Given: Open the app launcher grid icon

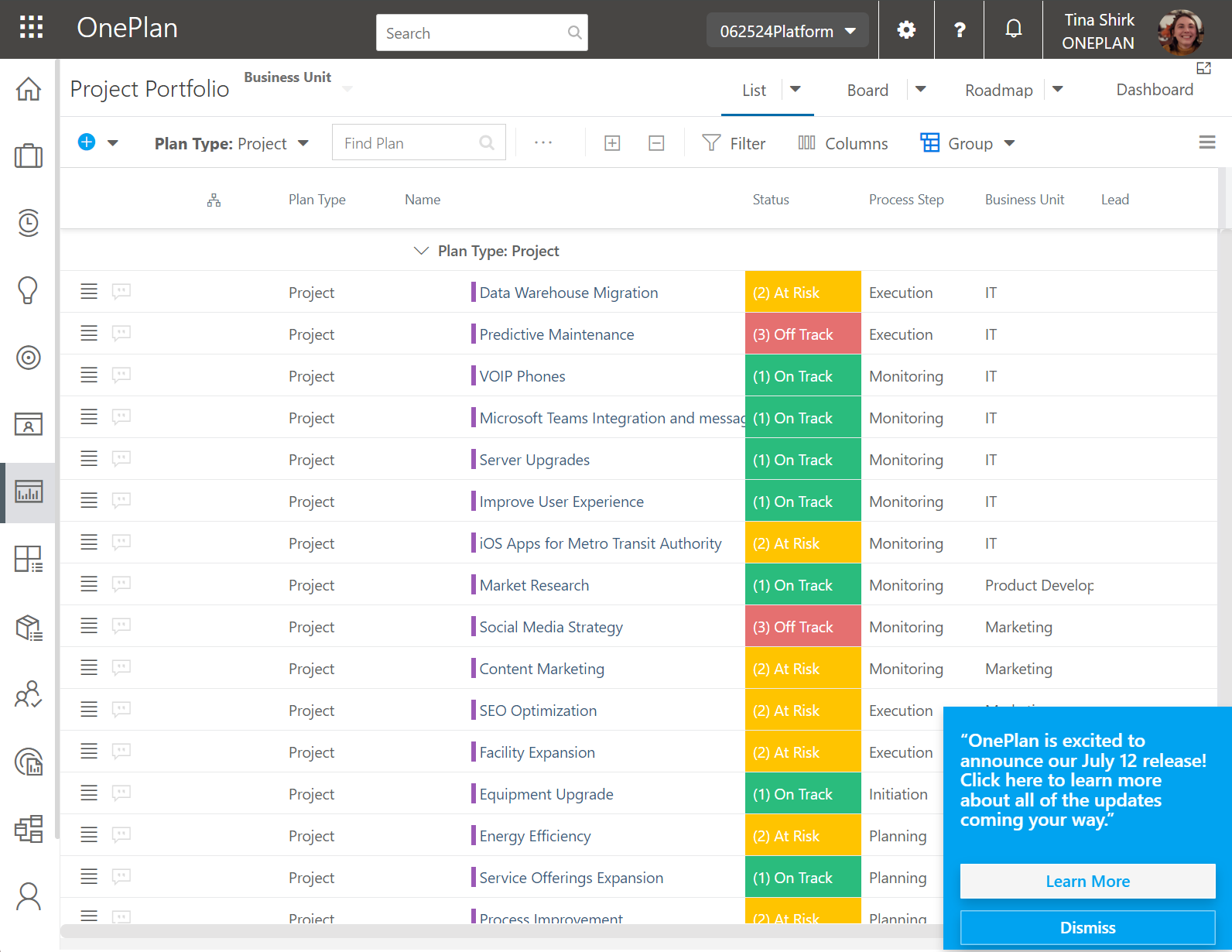Looking at the screenshot, I should coord(31,28).
